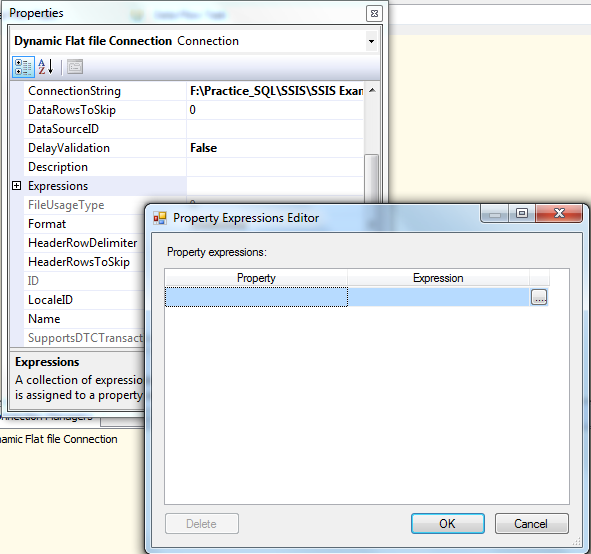Select the Dynamic Flat file Connection manager

tap(58, 439)
